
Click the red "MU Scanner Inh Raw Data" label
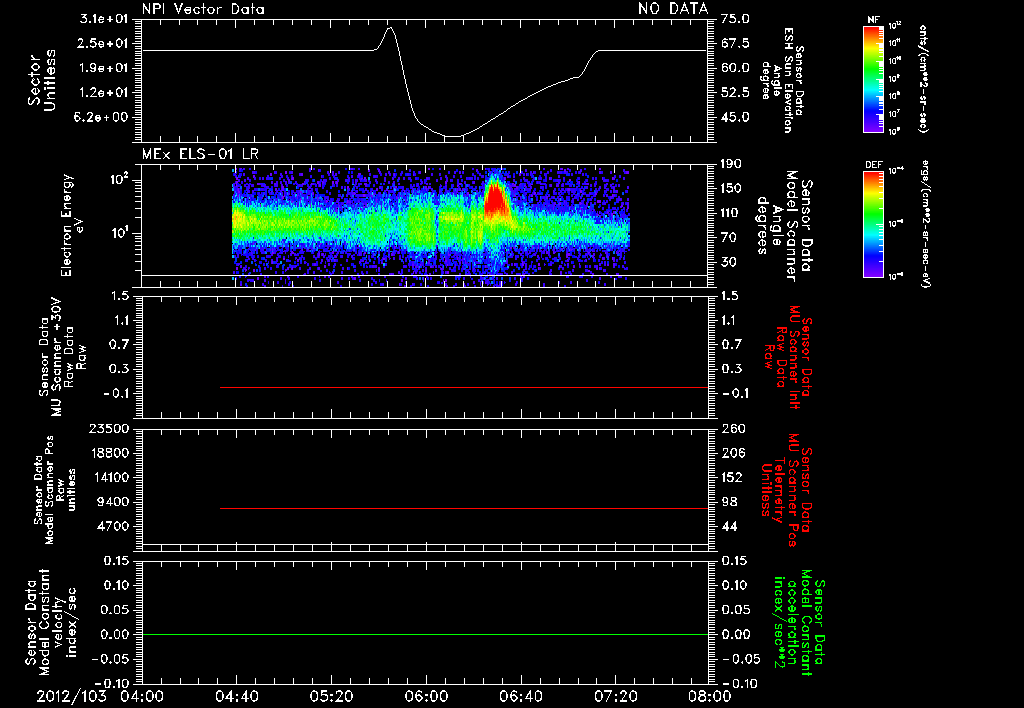[787, 357]
